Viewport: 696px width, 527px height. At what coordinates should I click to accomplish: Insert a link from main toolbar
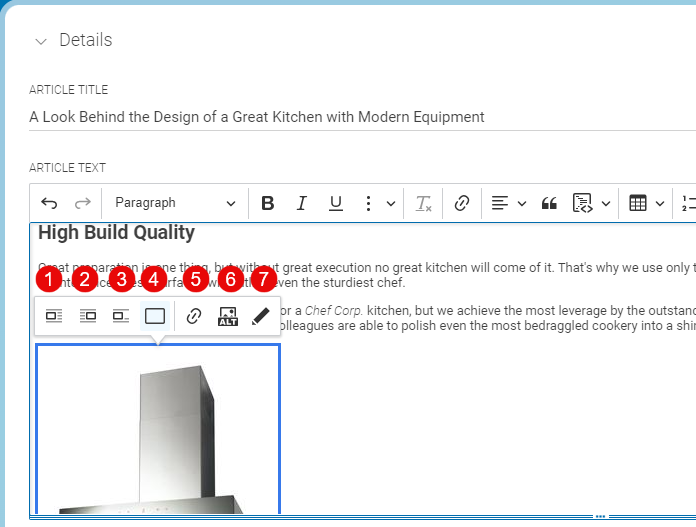(x=461, y=203)
